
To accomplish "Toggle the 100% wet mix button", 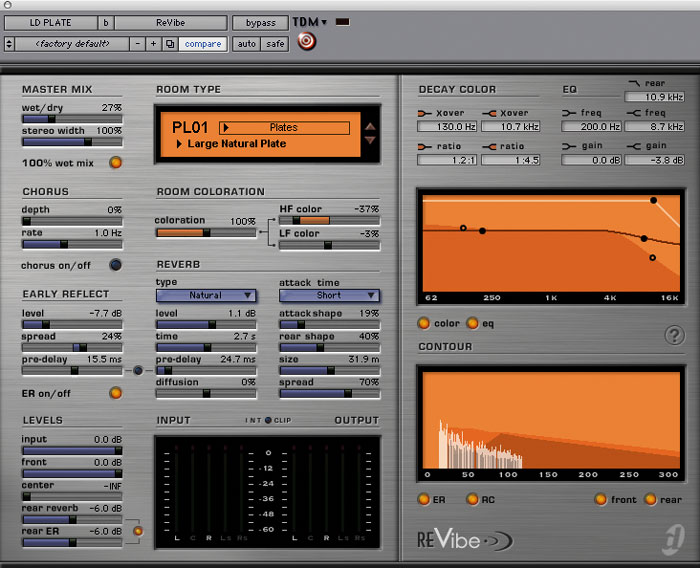I will pyautogui.click(x=115, y=162).
